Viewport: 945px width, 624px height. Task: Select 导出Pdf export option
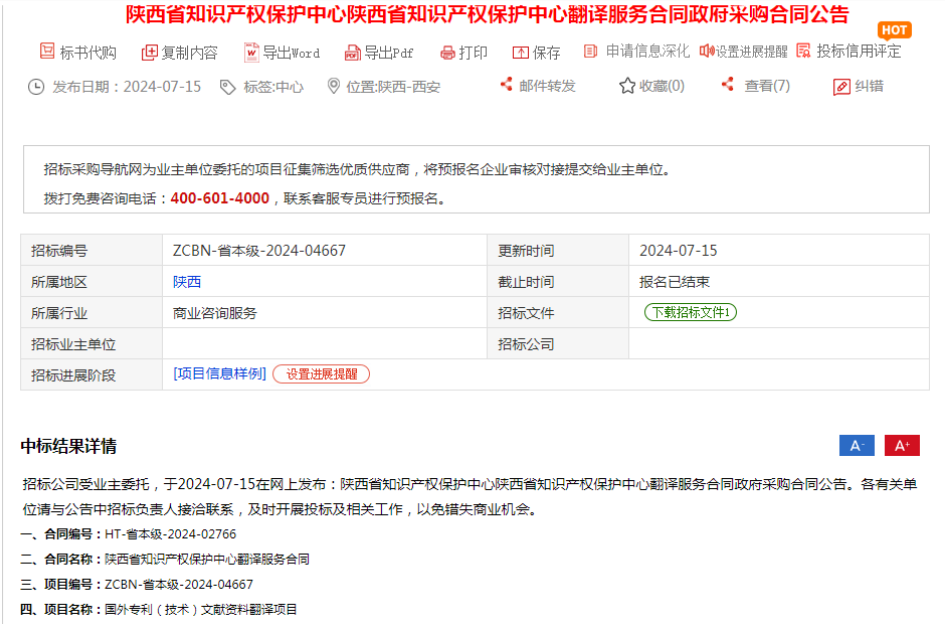(389, 53)
